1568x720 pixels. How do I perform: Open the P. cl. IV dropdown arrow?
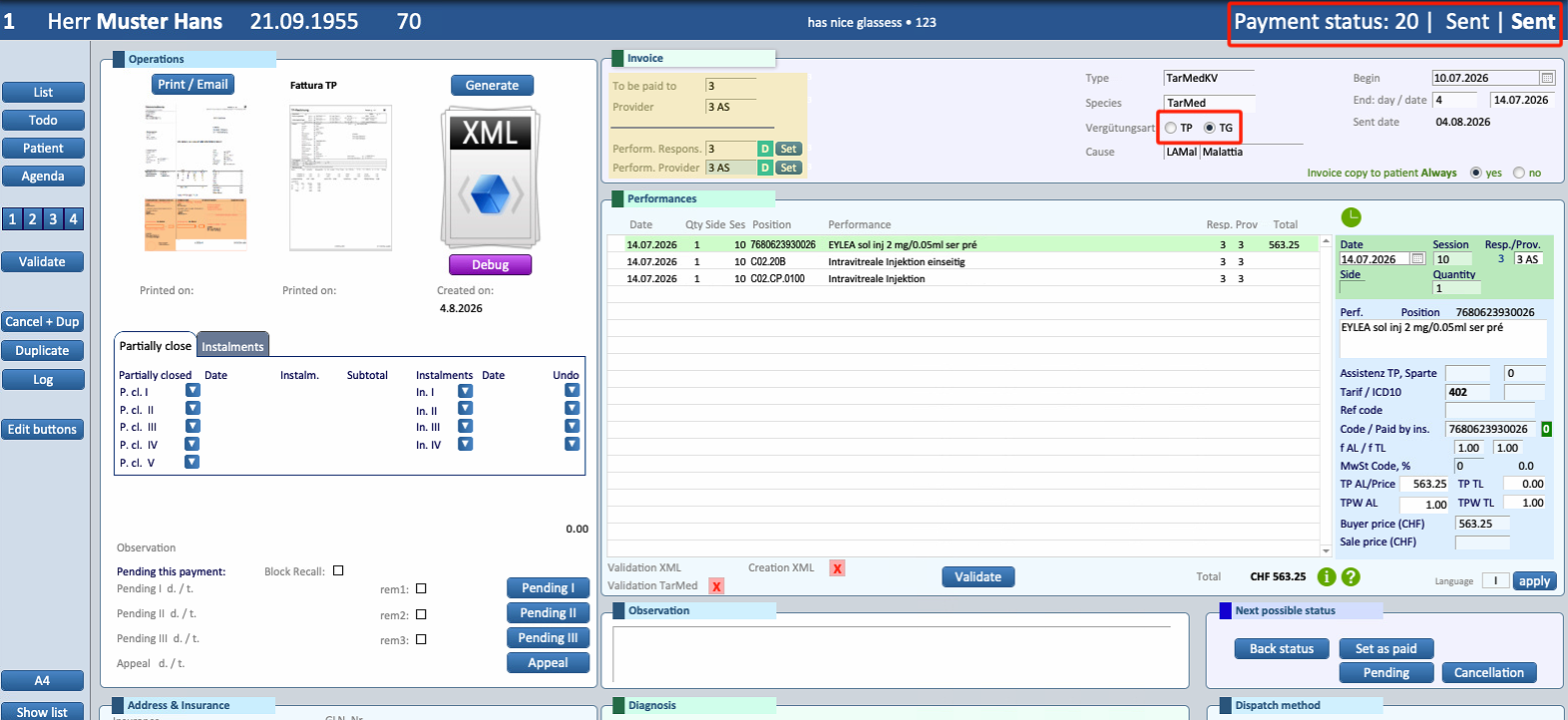[193, 445]
